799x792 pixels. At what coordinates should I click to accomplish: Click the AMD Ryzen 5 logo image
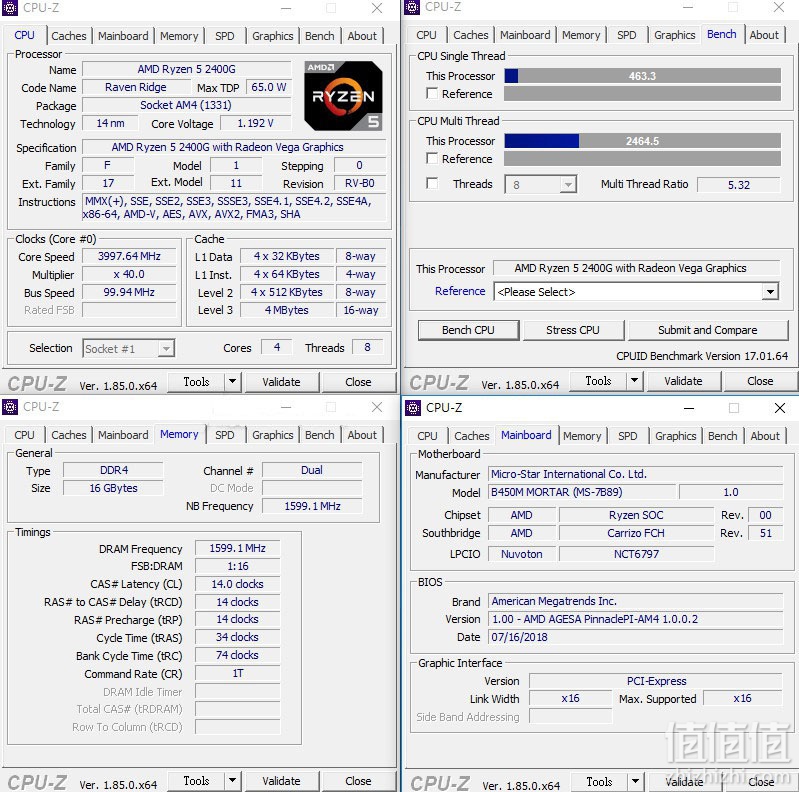(343, 96)
